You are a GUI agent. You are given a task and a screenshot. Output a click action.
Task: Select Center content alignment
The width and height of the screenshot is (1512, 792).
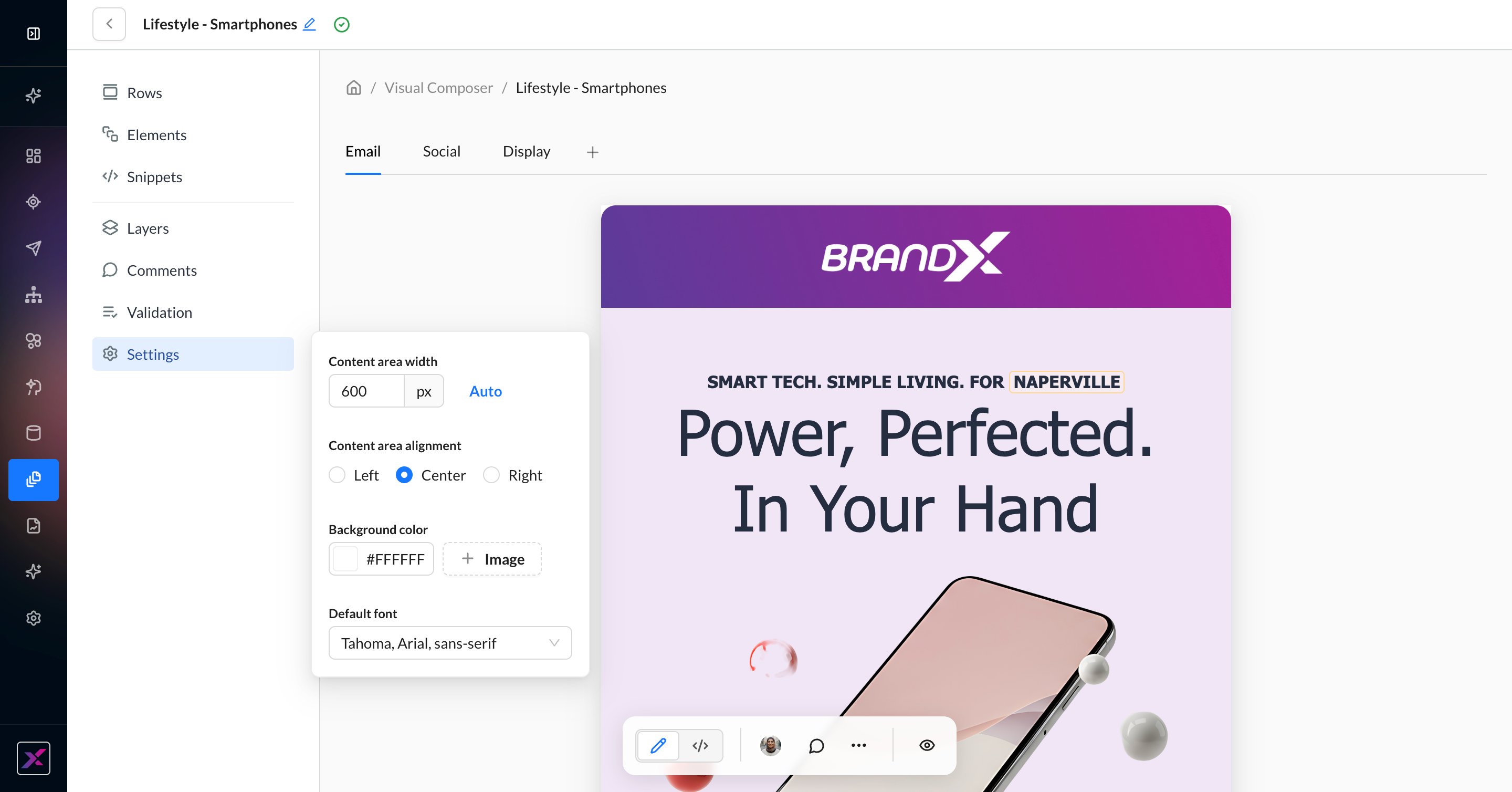pyautogui.click(x=431, y=475)
